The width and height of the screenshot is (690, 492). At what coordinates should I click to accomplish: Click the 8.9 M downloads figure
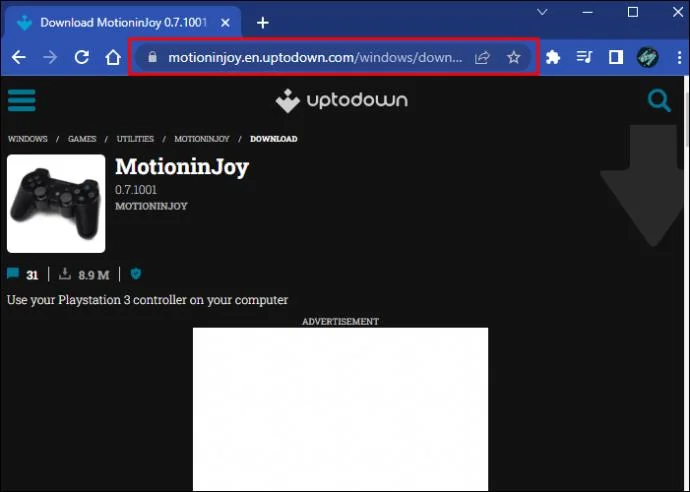pos(94,275)
